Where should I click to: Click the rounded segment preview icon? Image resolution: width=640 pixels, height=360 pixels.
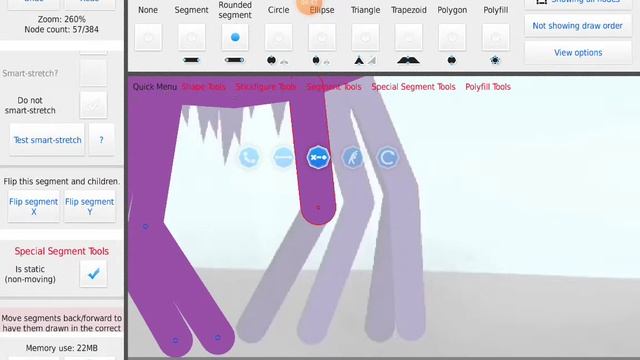[235, 60]
